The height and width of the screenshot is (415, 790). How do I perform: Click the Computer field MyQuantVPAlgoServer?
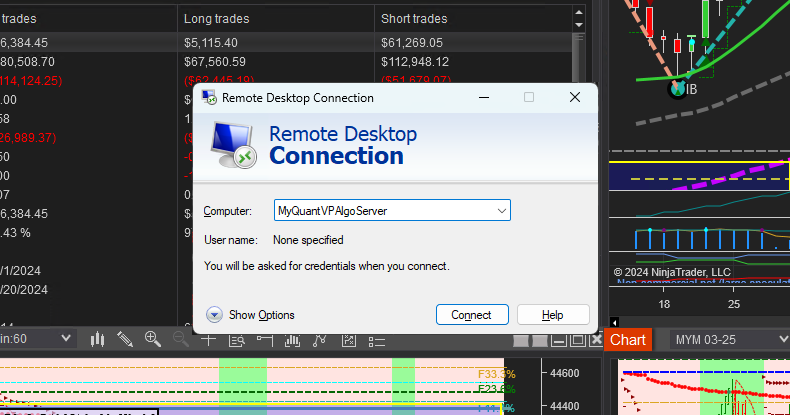coord(392,211)
